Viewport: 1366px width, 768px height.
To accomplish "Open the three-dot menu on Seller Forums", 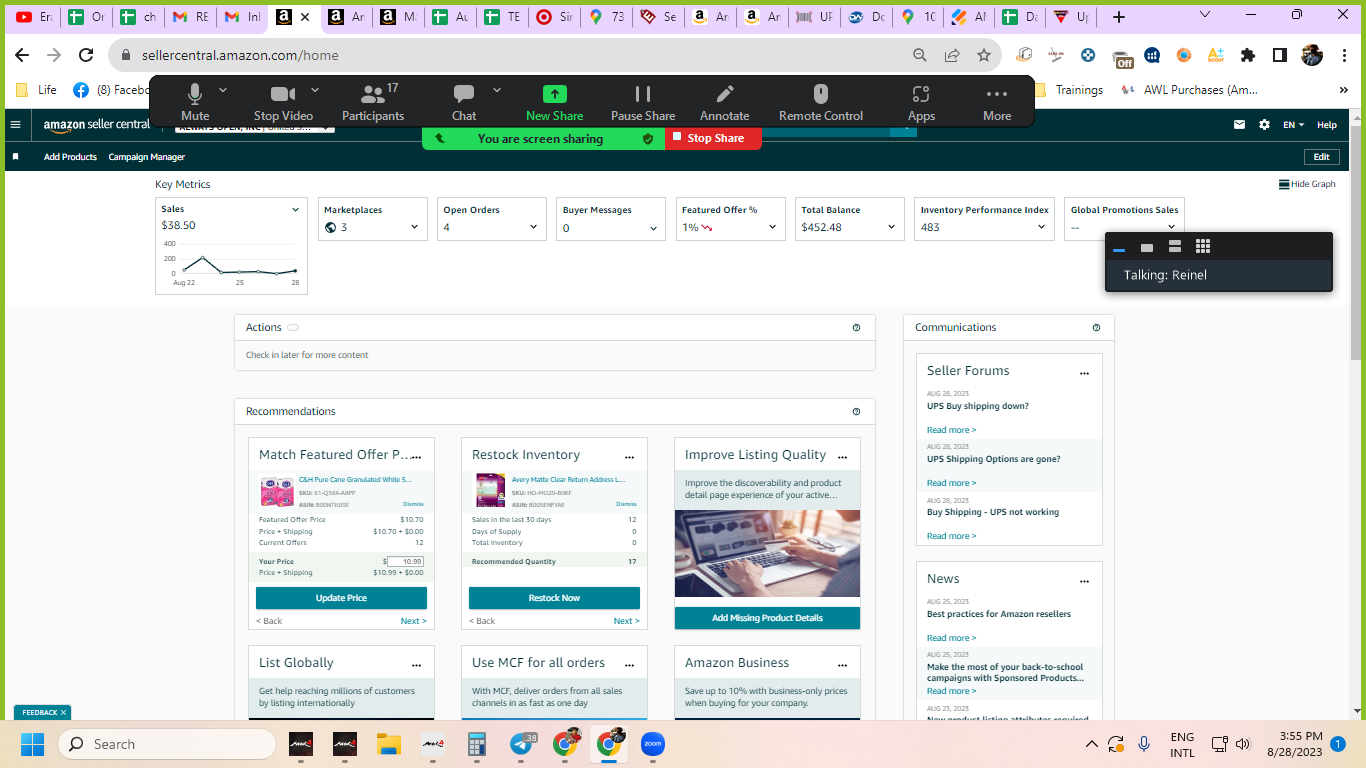I will 1084,373.
